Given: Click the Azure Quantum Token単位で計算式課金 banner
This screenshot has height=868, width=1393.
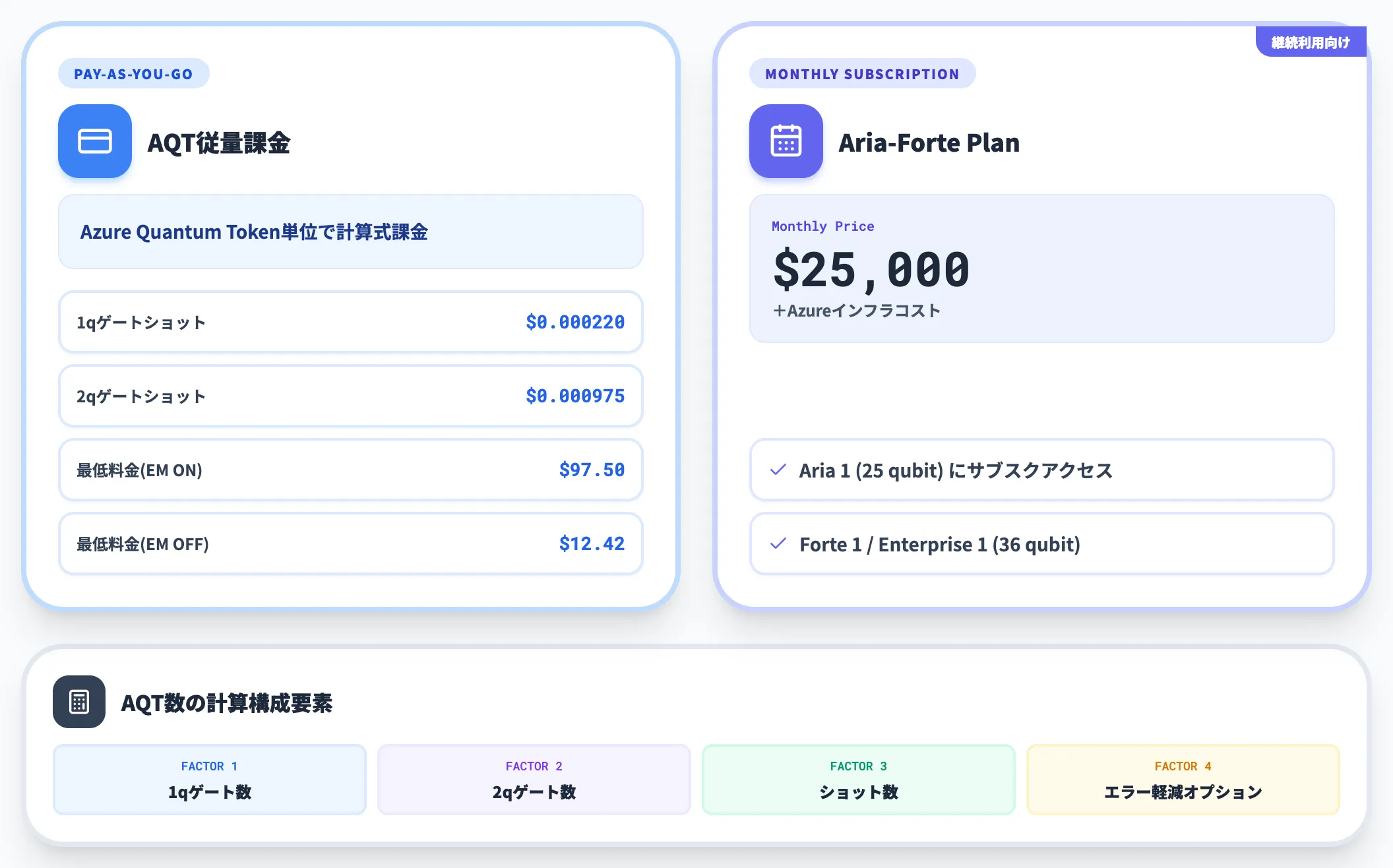Looking at the screenshot, I should [x=351, y=232].
